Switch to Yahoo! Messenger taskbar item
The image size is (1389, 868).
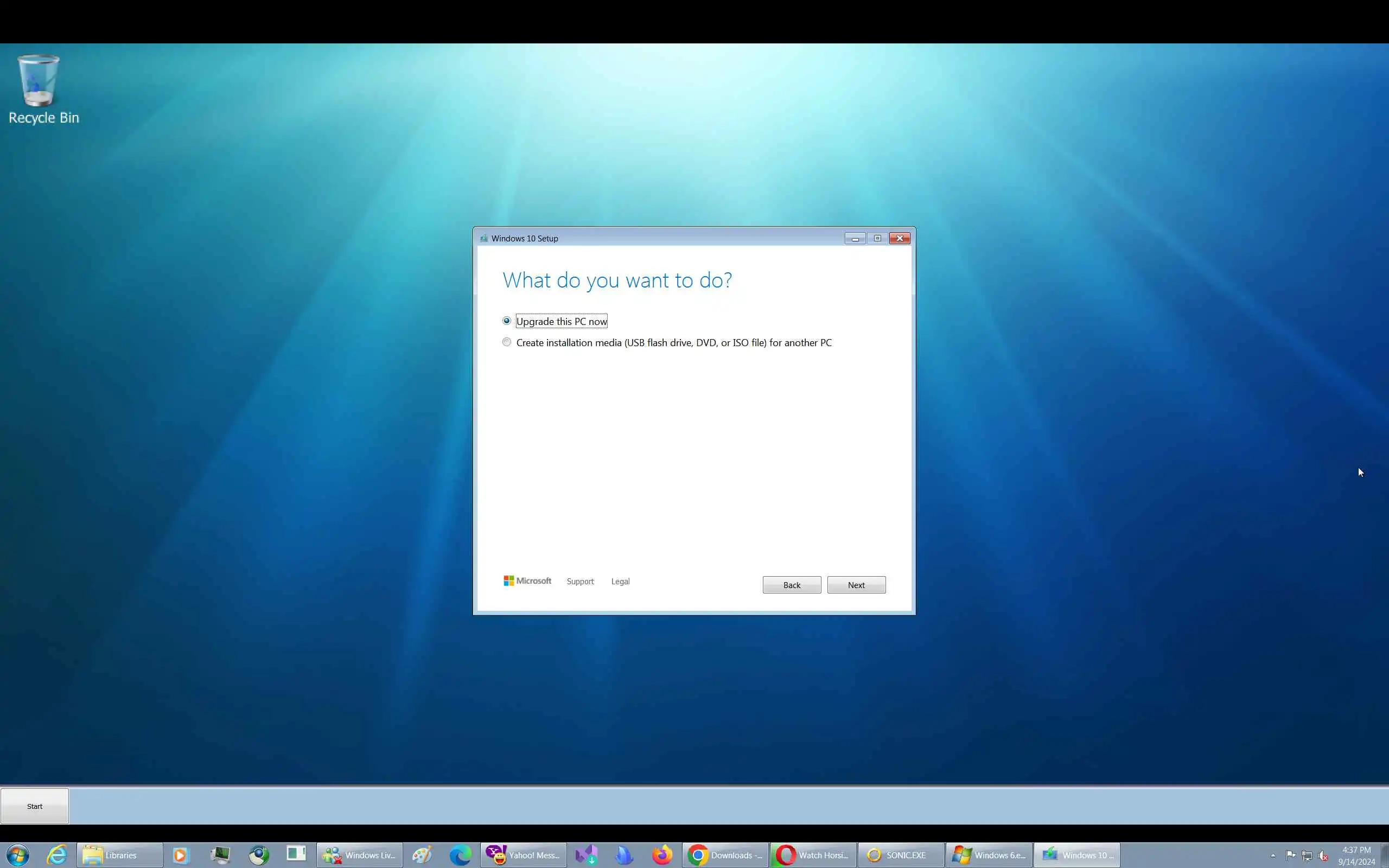coord(524,855)
